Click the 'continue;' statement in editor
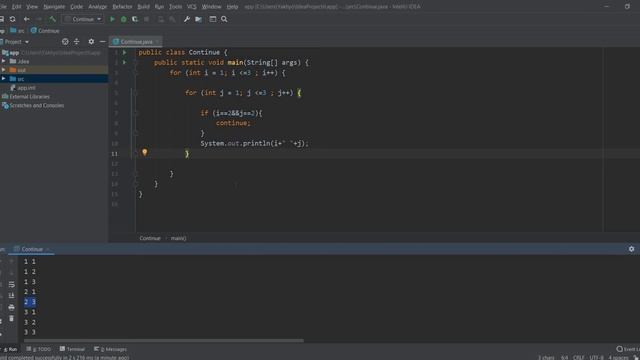 click(x=233, y=123)
